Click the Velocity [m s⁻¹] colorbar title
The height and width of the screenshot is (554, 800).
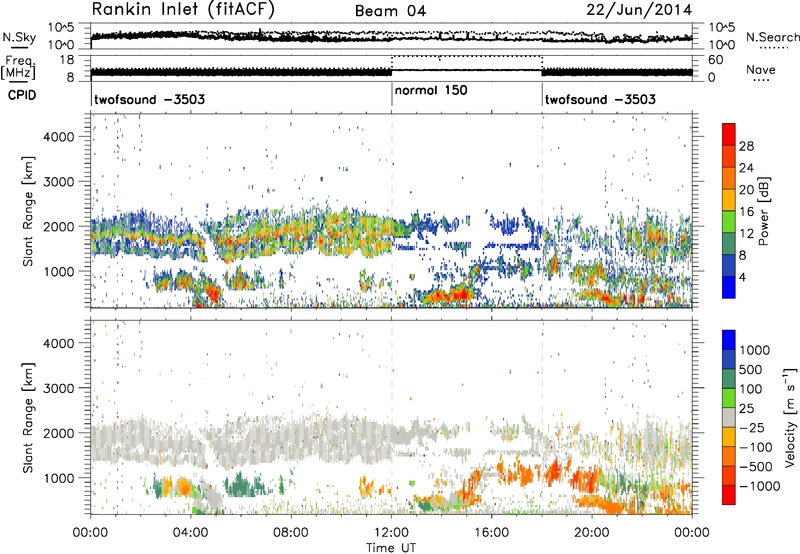pyautogui.click(x=790, y=418)
